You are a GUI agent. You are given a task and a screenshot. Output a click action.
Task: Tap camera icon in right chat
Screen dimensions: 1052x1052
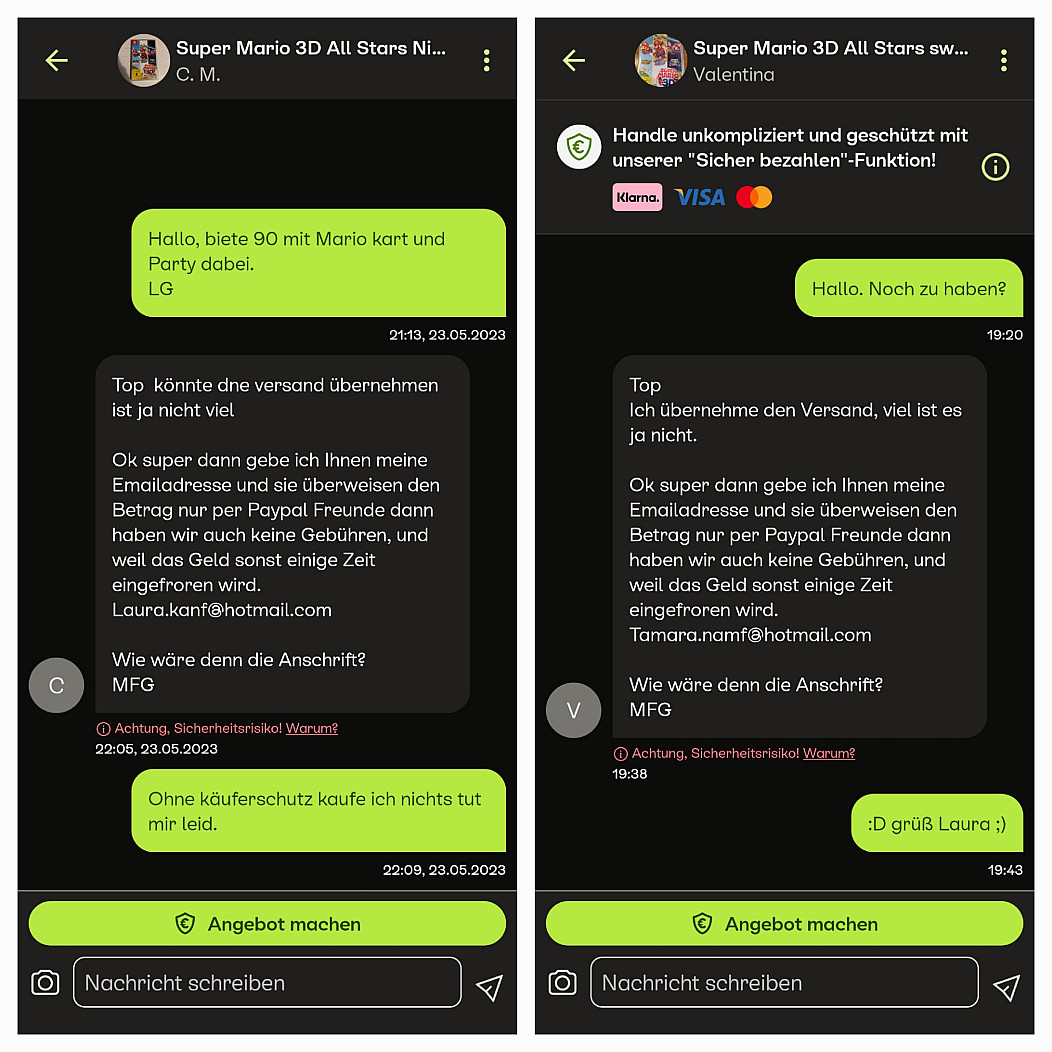(x=562, y=983)
